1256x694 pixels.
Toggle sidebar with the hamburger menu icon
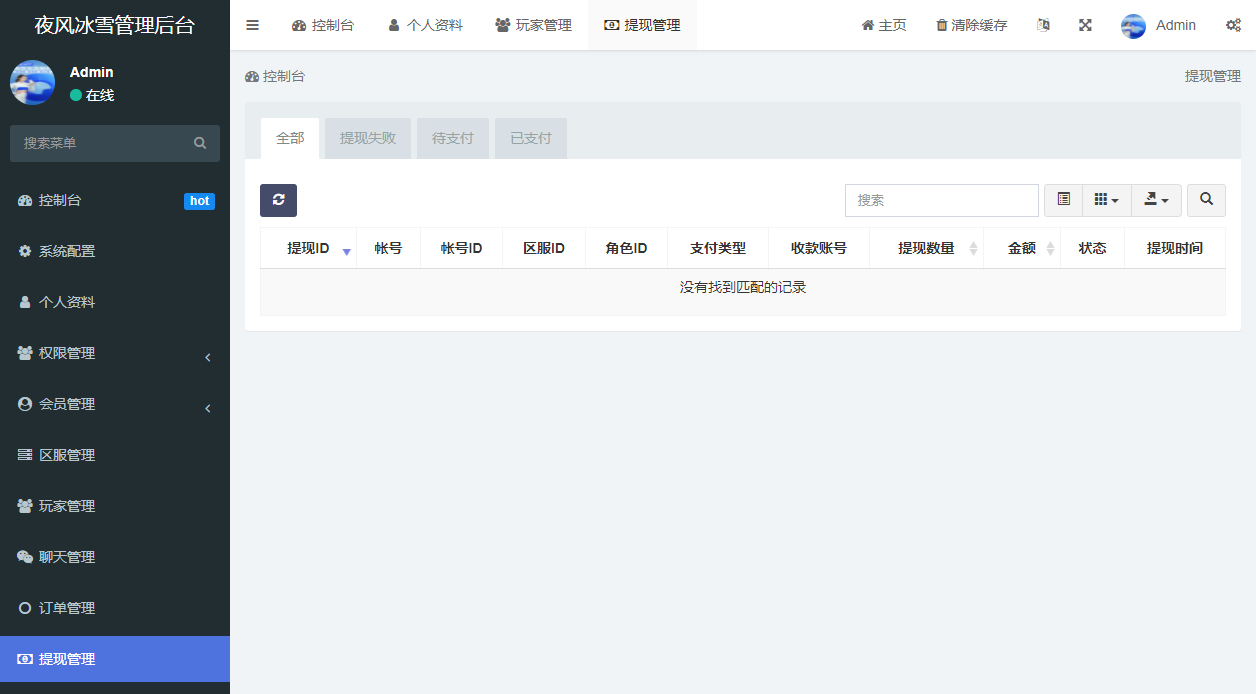252,25
